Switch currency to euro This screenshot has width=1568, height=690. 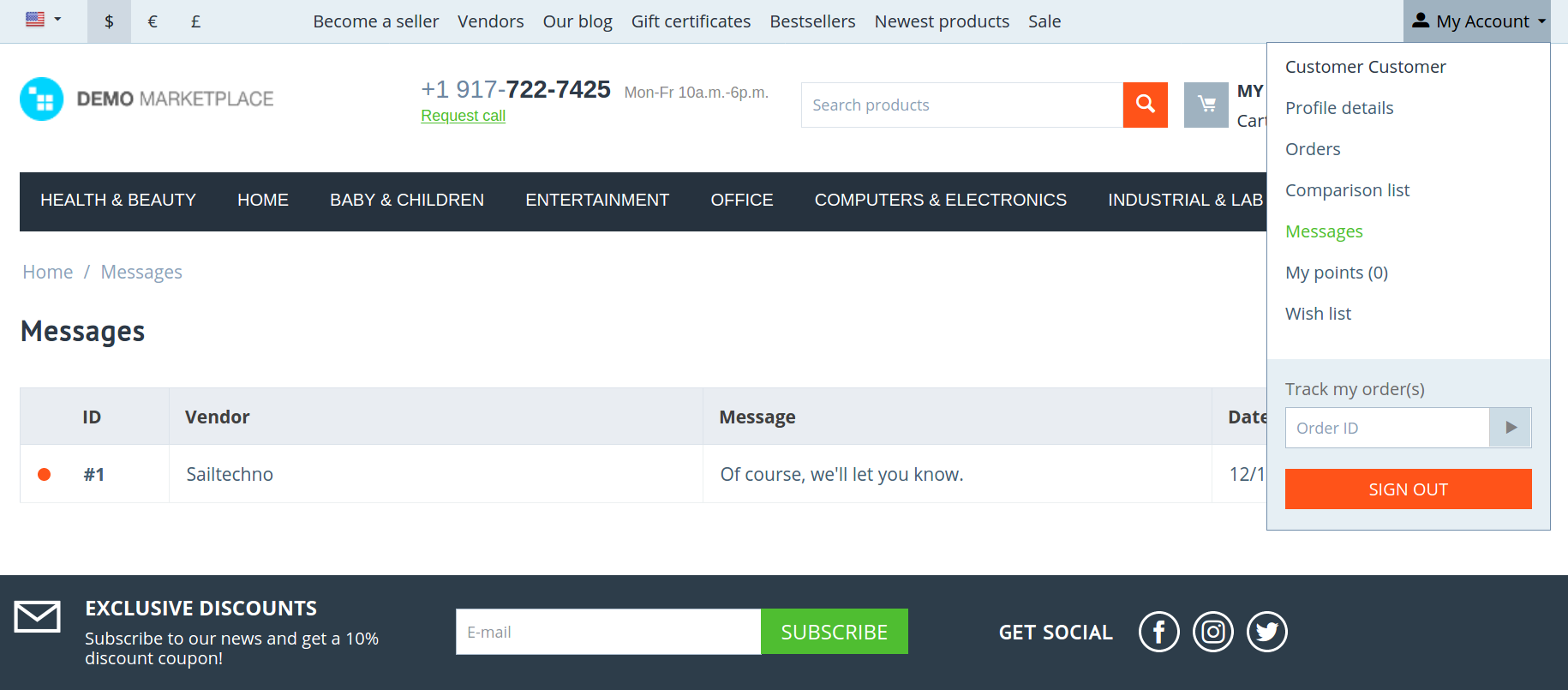[x=153, y=21]
